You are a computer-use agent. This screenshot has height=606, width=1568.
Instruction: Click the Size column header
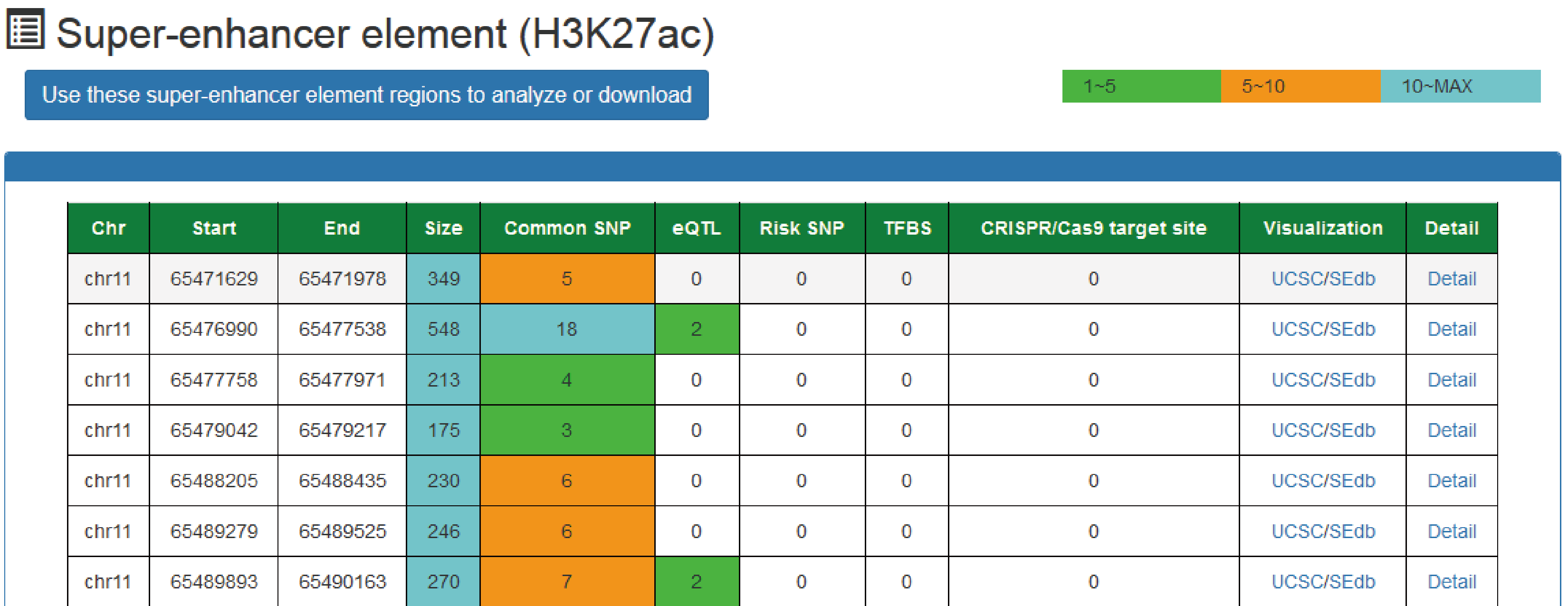[443, 228]
